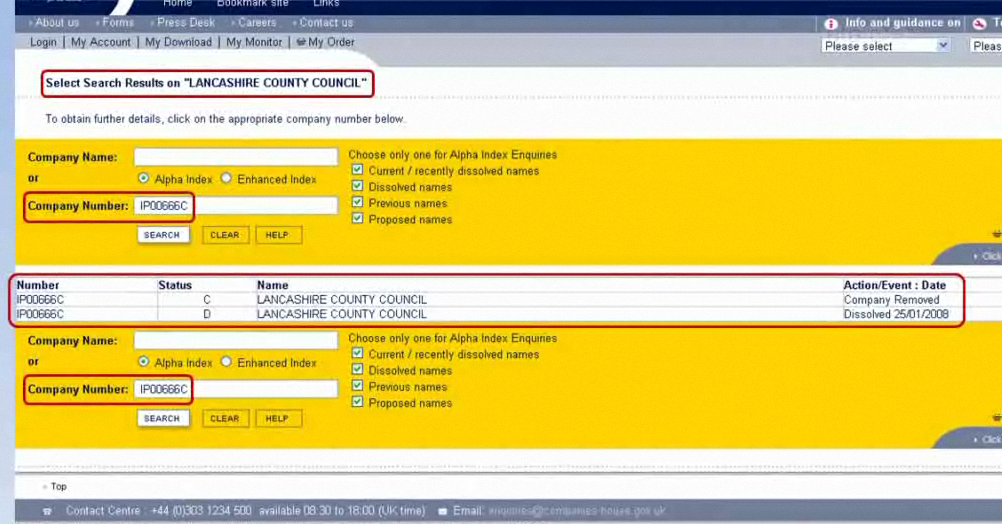1002x524 pixels.
Task: Toggle the lower Previous names checkbox
Action: pos(357,385)
